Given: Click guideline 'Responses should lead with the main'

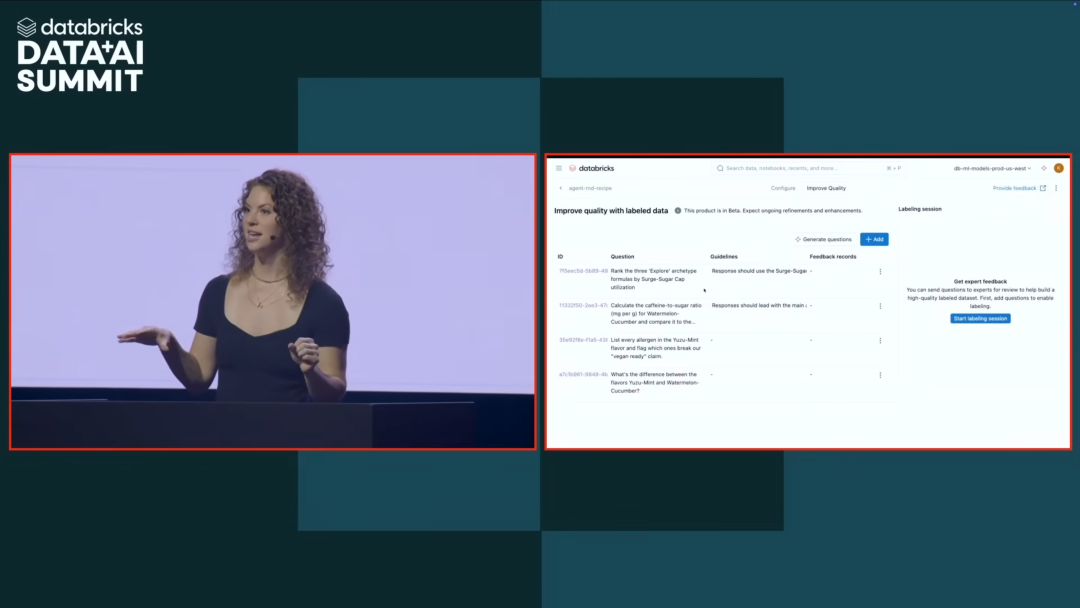Looking at the screenshot, I should click(758, 306).
